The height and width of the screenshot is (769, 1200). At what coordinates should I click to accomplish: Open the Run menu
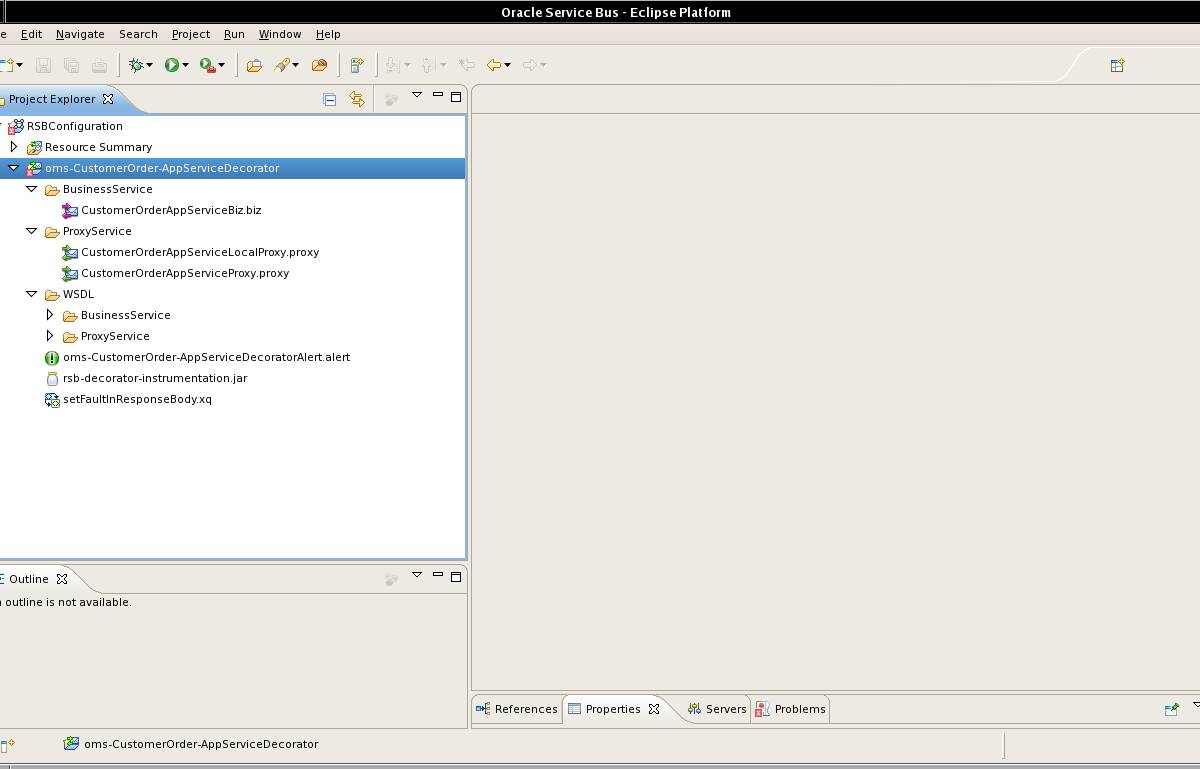coord(234,34)
